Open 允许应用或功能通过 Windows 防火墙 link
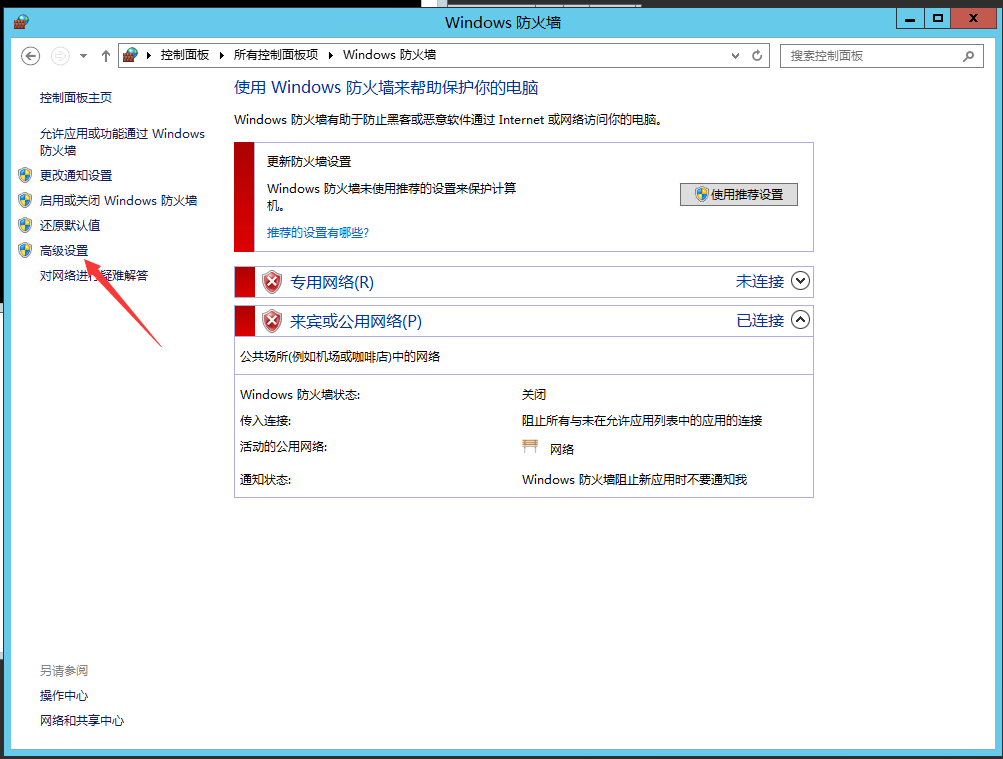Screen dimensions: 1003x759 [122, 142]
